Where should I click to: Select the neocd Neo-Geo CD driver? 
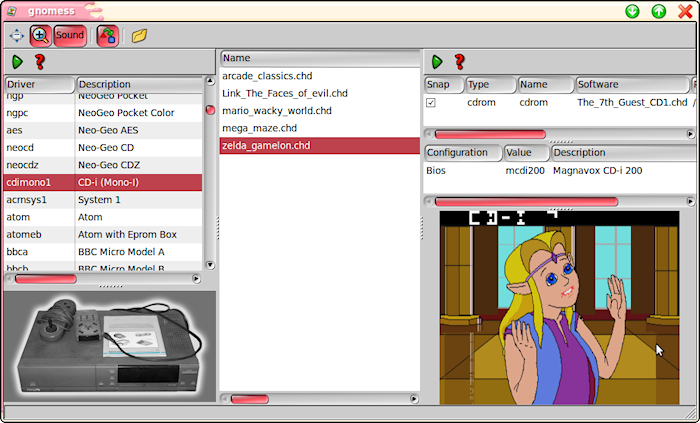point(103,148)
